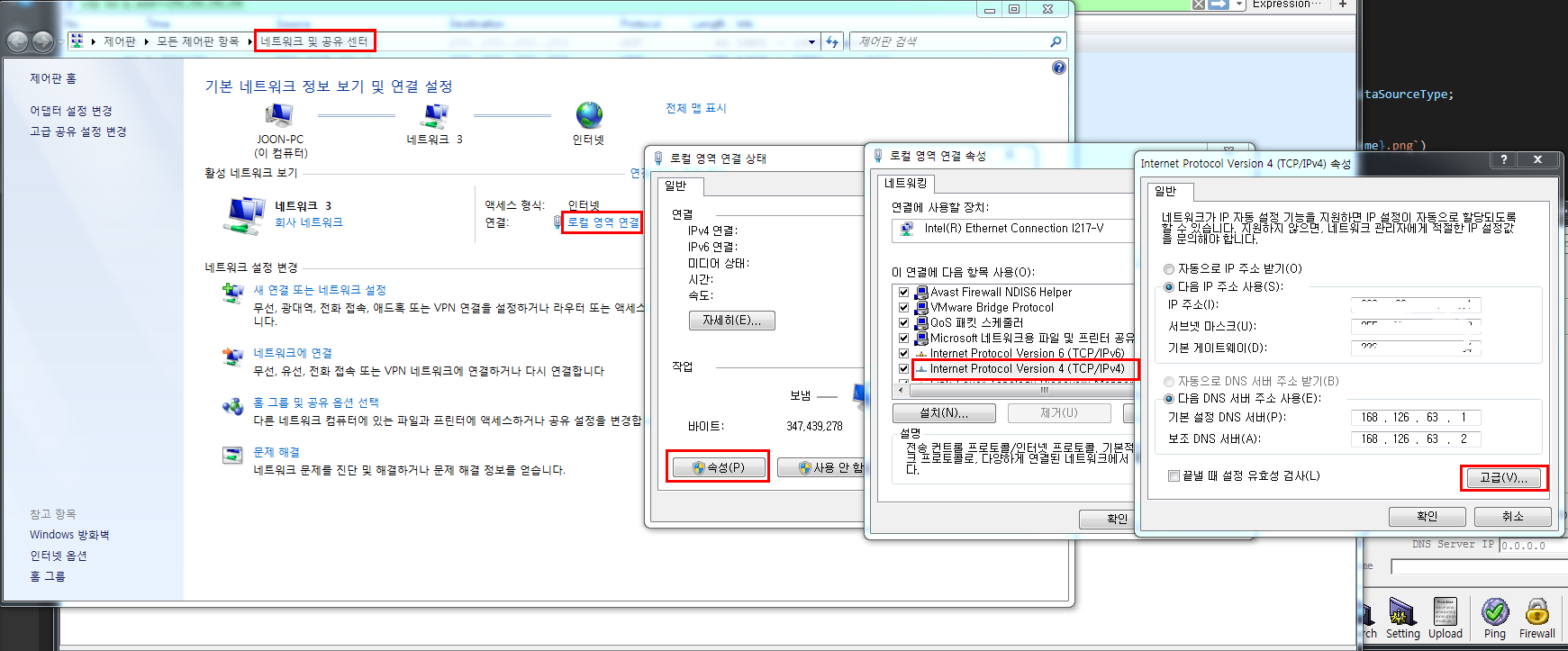The width and height of the screenshot is (1568, 651).
Task: Click the 기본 설정 DNS 서버 address field
Action: 1415,417
